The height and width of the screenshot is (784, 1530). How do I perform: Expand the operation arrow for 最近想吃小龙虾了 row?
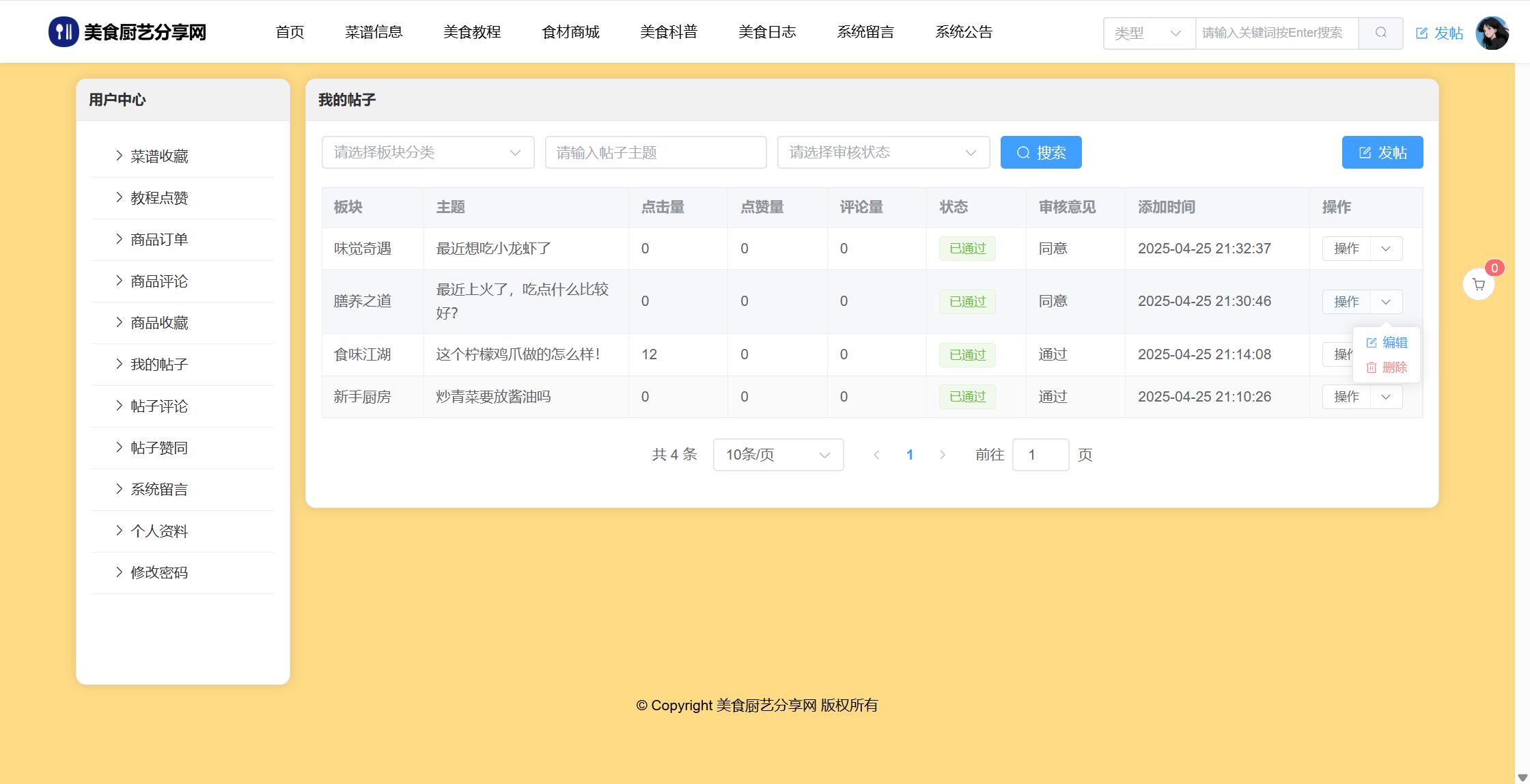(1386, 249)
